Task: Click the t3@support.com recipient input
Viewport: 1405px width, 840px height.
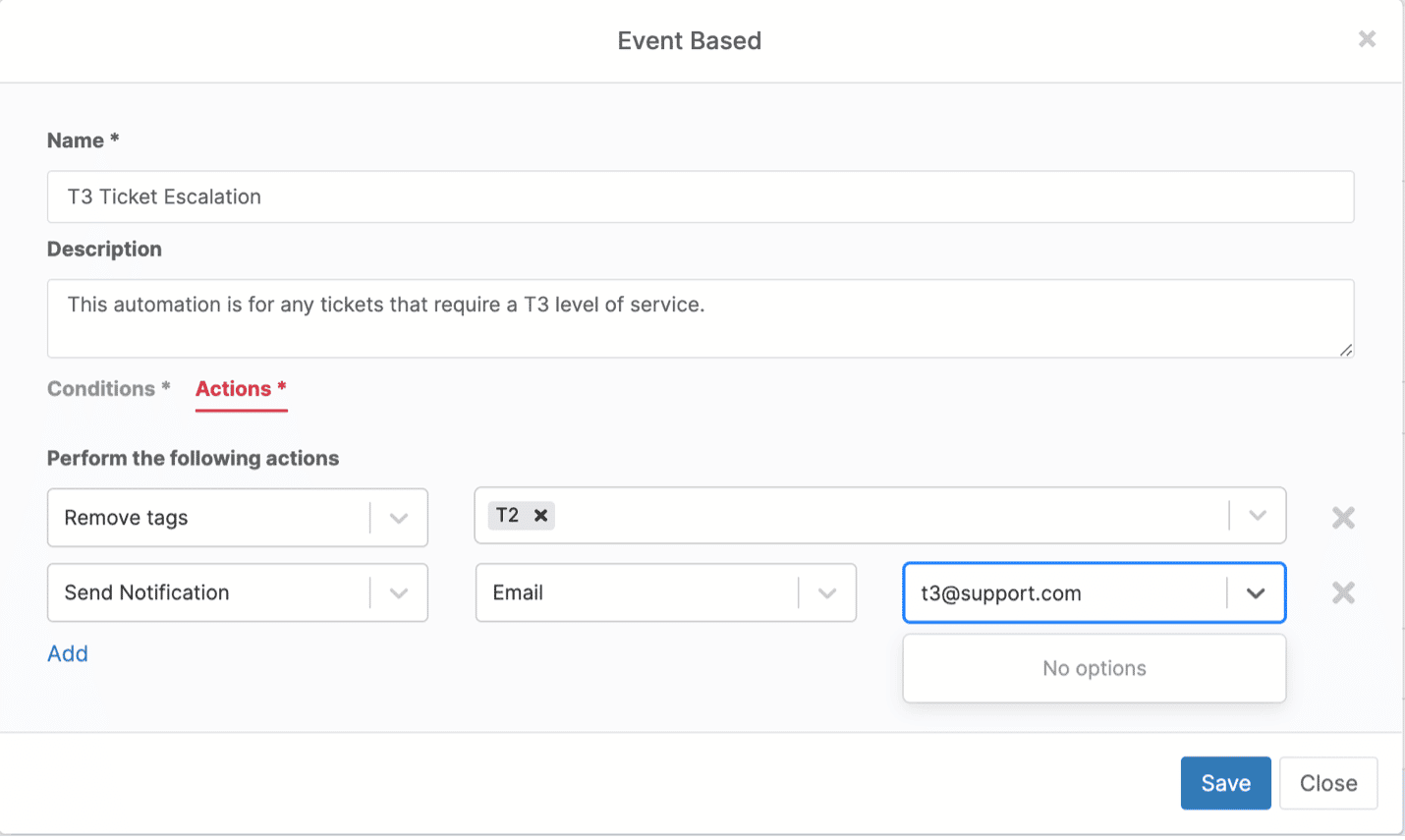Action: (x=1061, y=593)
